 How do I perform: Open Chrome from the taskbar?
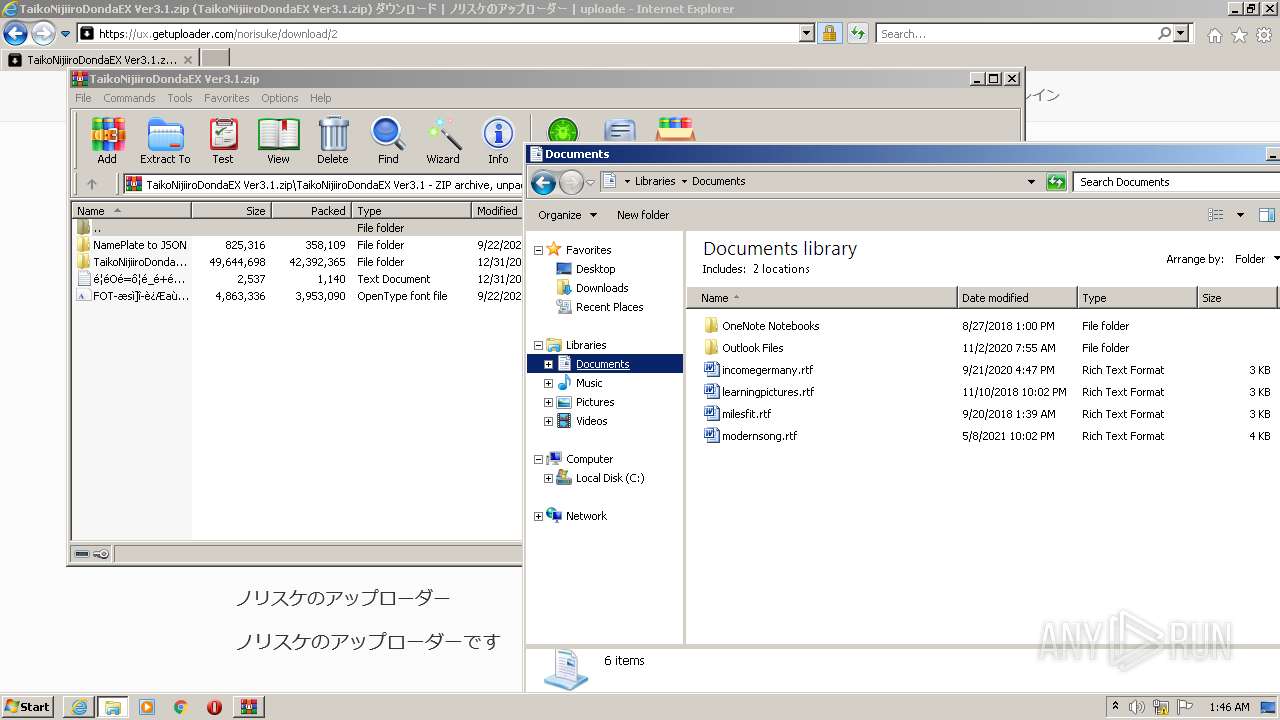coord(180,707)
